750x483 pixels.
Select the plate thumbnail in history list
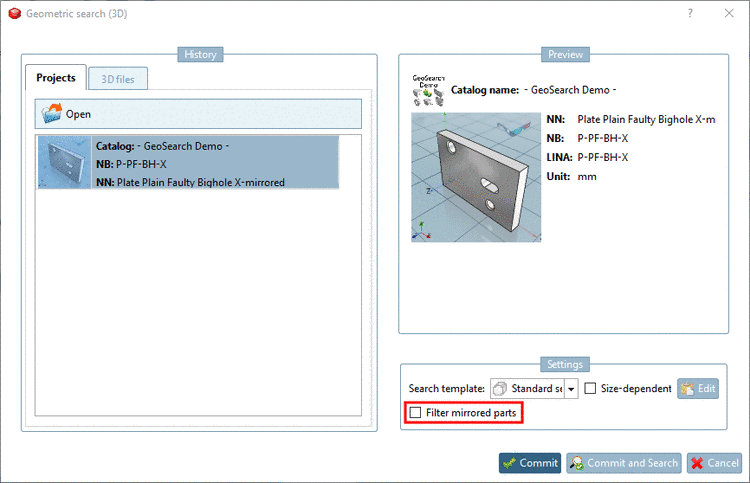[x=64, y=162]
